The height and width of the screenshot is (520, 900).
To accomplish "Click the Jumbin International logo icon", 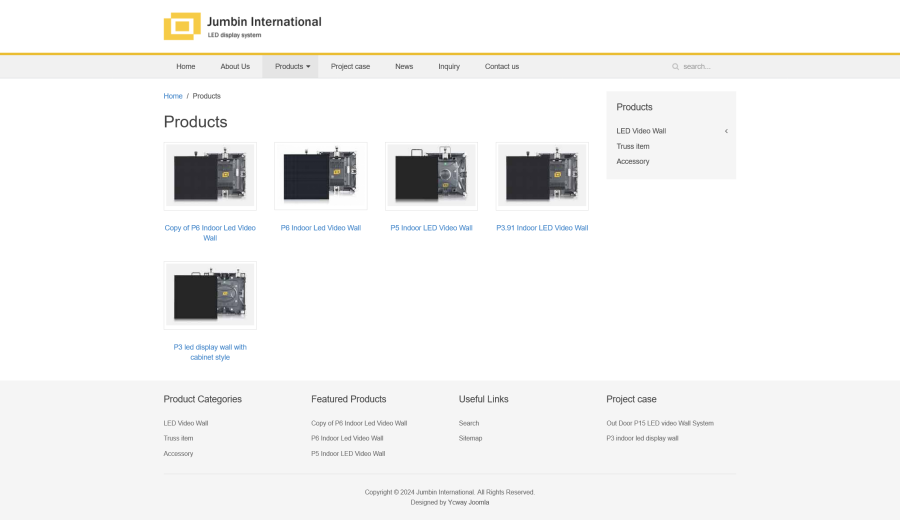I will (182, 26).
